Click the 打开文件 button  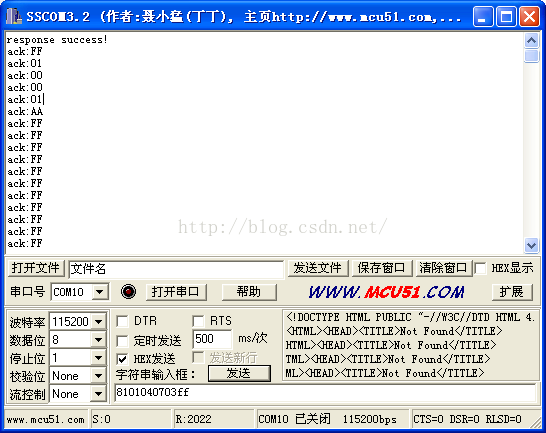(36, 268)
